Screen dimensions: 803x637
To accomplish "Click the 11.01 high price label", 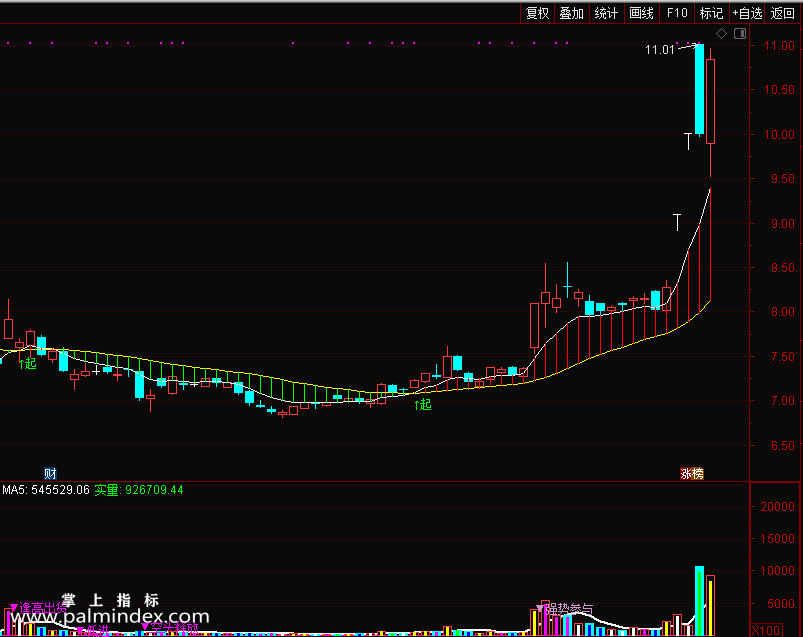I will click(x=660, y=50).
